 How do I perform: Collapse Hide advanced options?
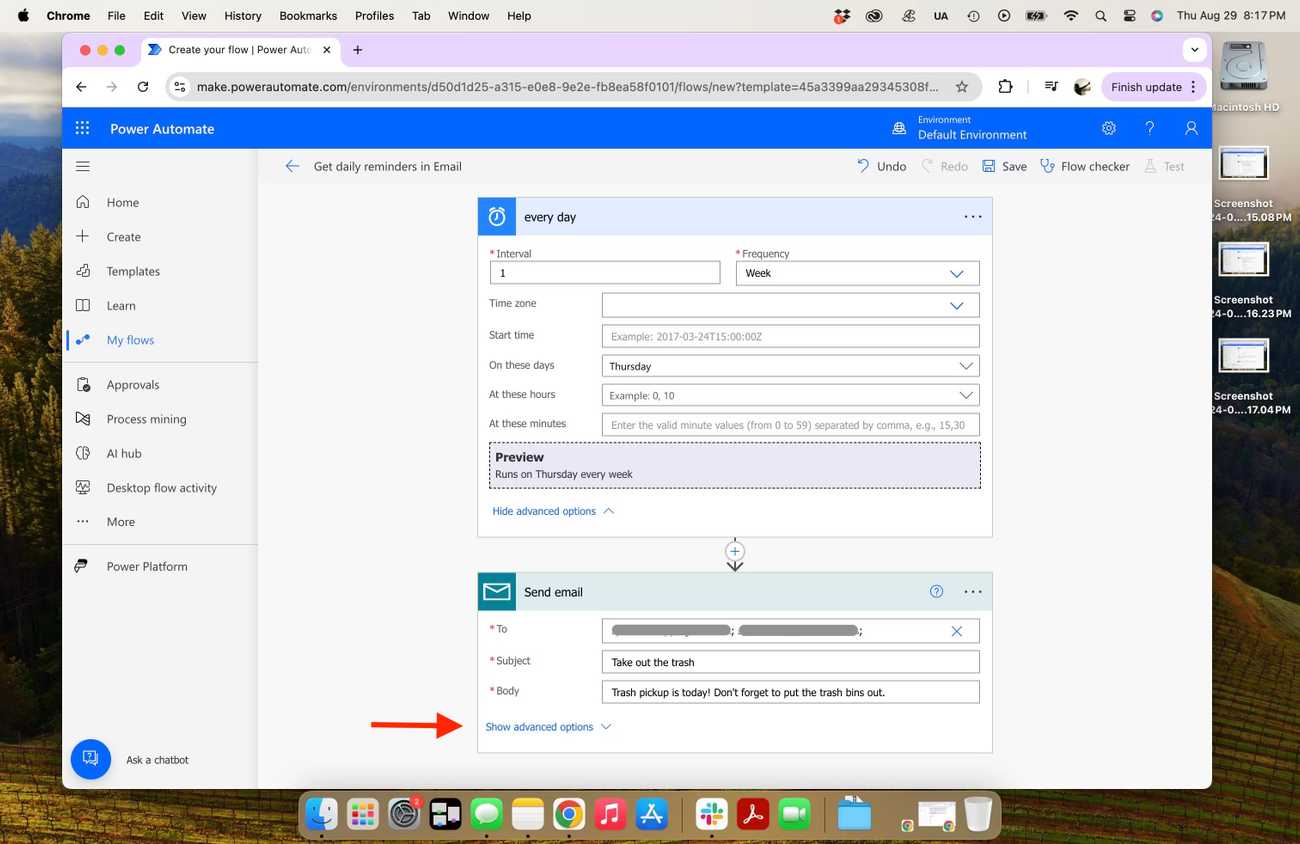(553, 511)
